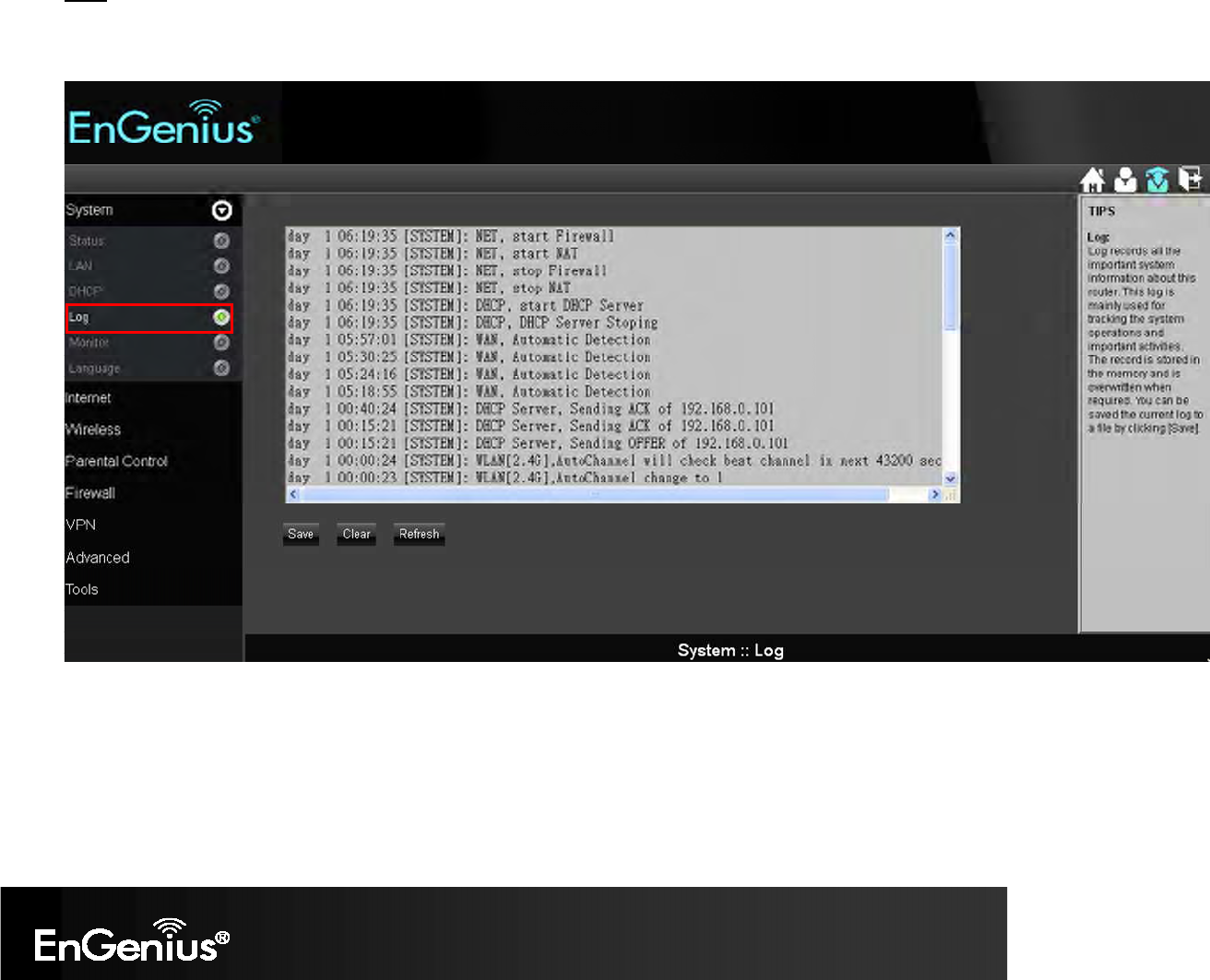The image size is (1210, 980).
Task: Select the 05:18:55 "WAN, Automatic Detection" log line
Action: pos(469,392)
